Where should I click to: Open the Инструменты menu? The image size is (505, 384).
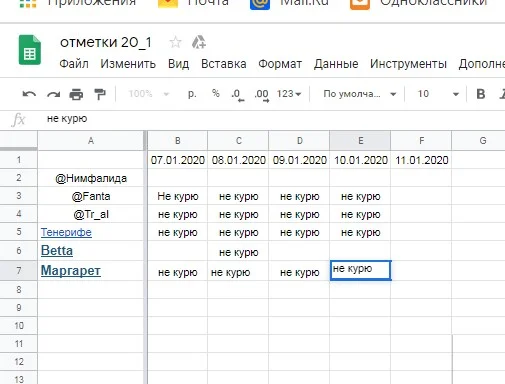408,64
